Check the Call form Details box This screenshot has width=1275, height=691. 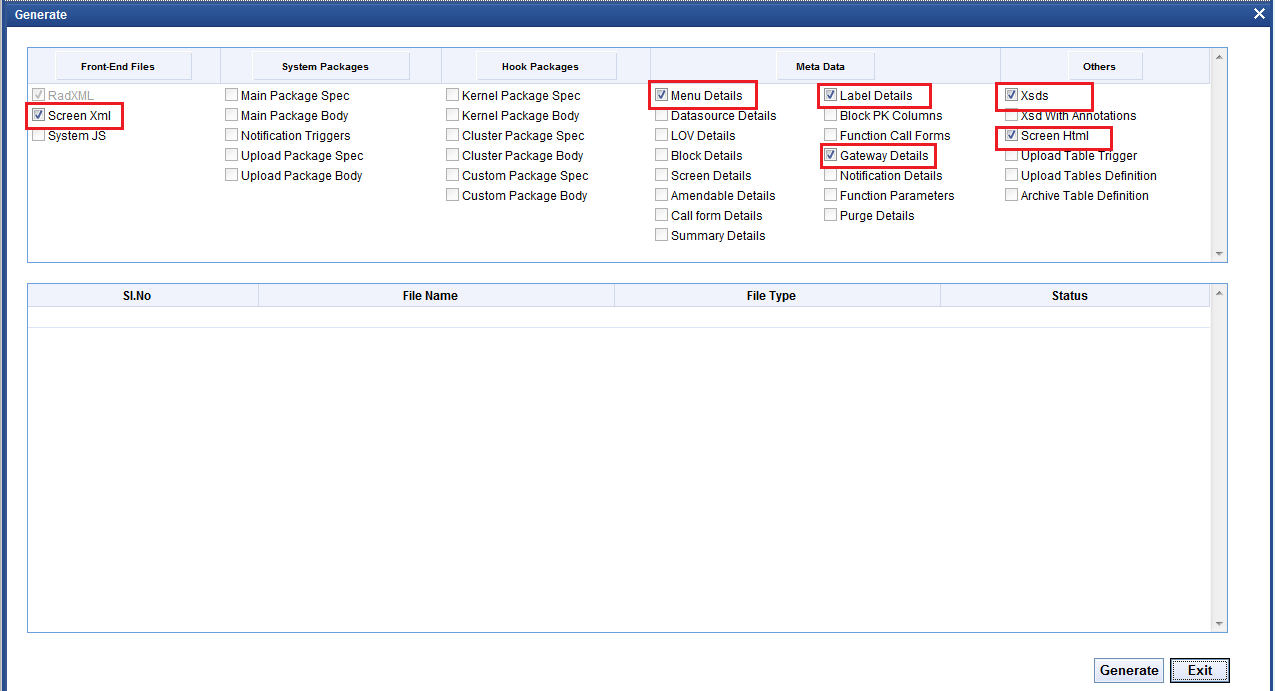click(x=662, y=216)
